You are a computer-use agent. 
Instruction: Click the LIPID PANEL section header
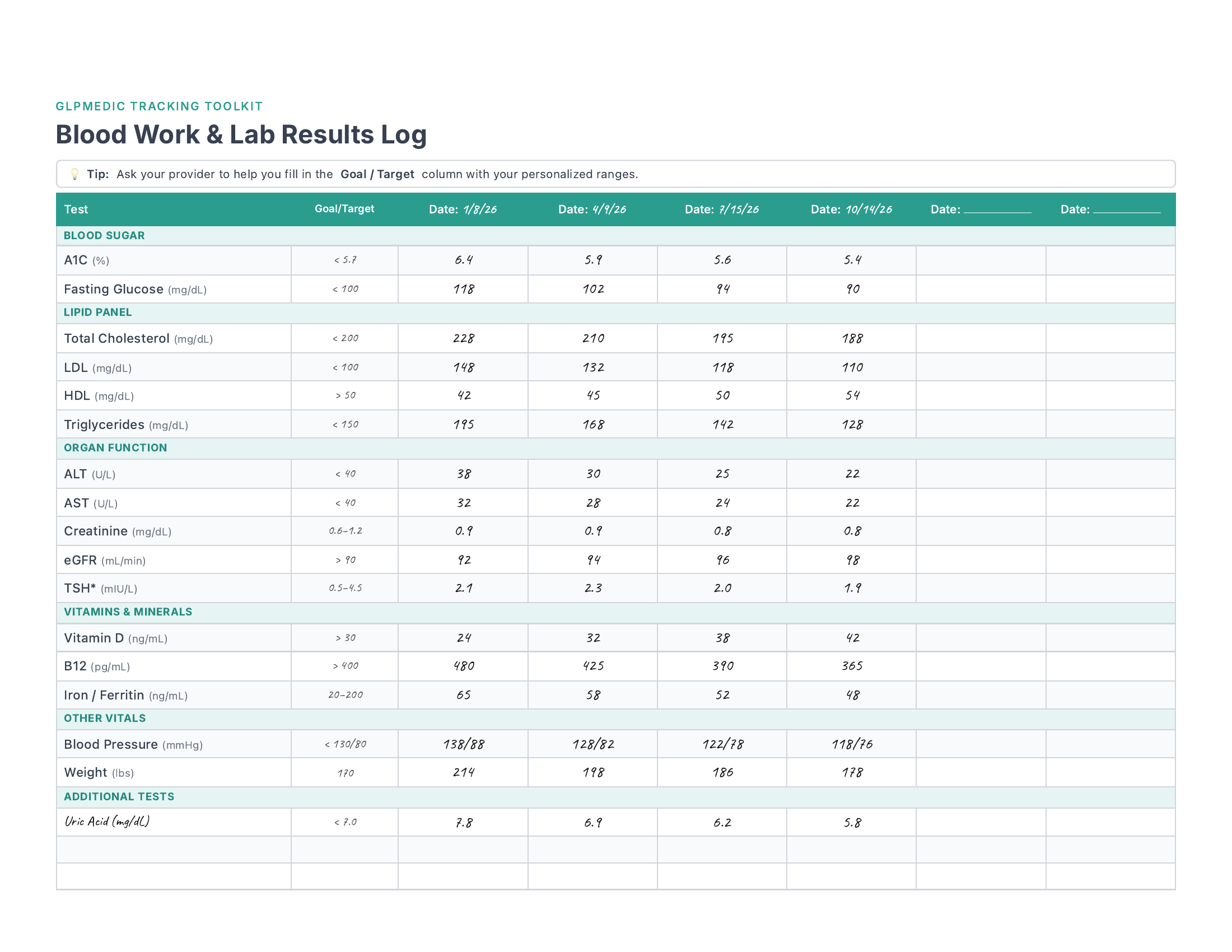tap(97, 312)
